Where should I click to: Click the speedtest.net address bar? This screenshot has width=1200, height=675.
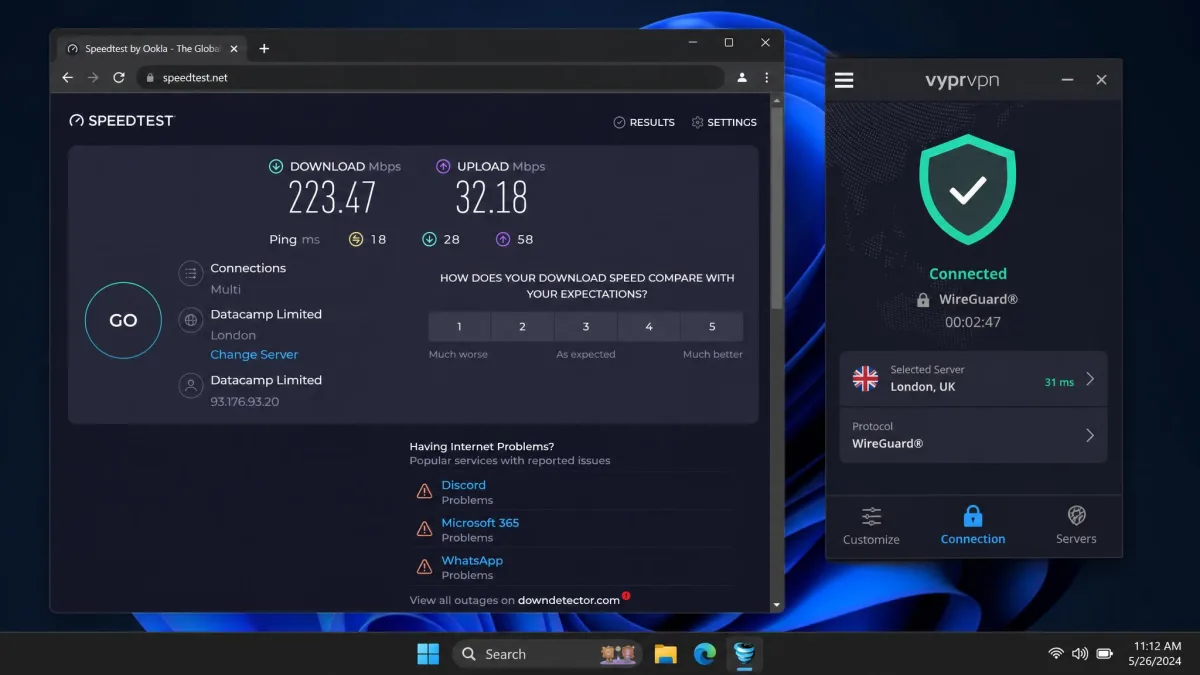point(430,77)
